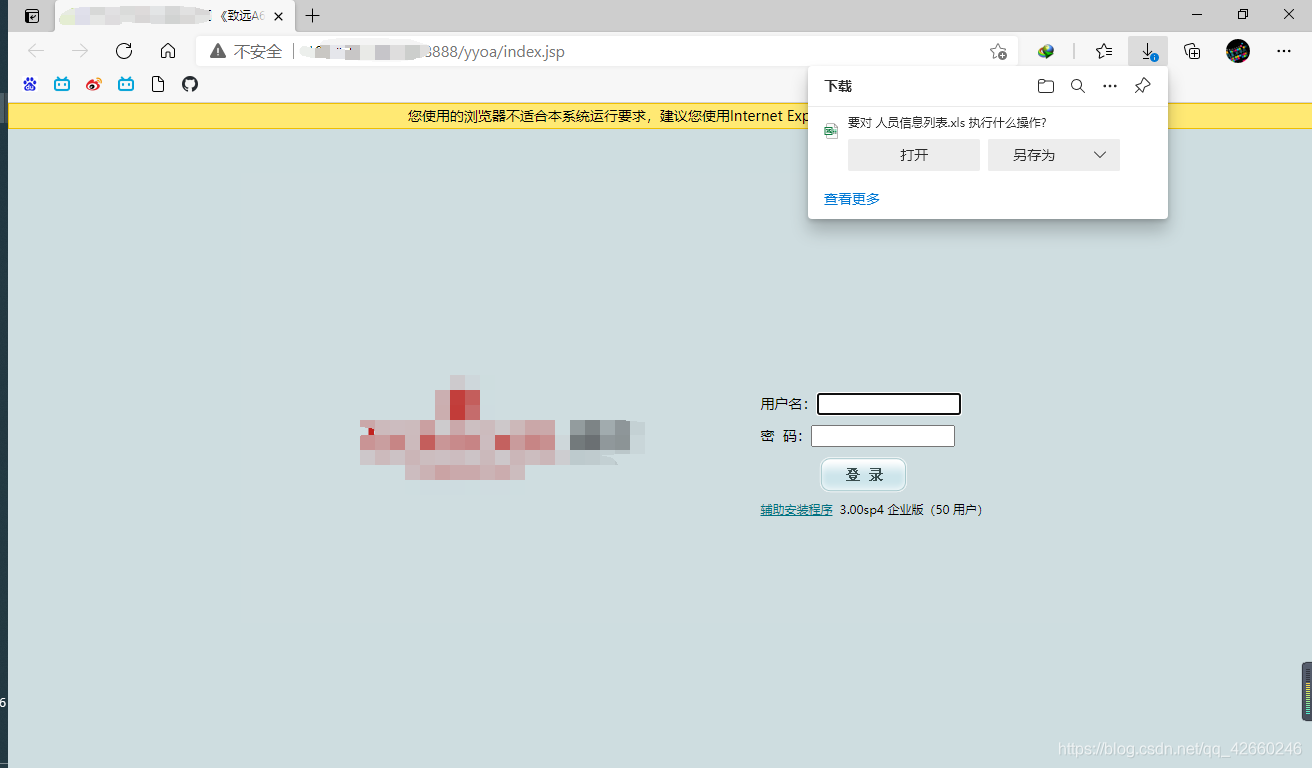Open the 辅助安装程序 link

click(796, 510)
